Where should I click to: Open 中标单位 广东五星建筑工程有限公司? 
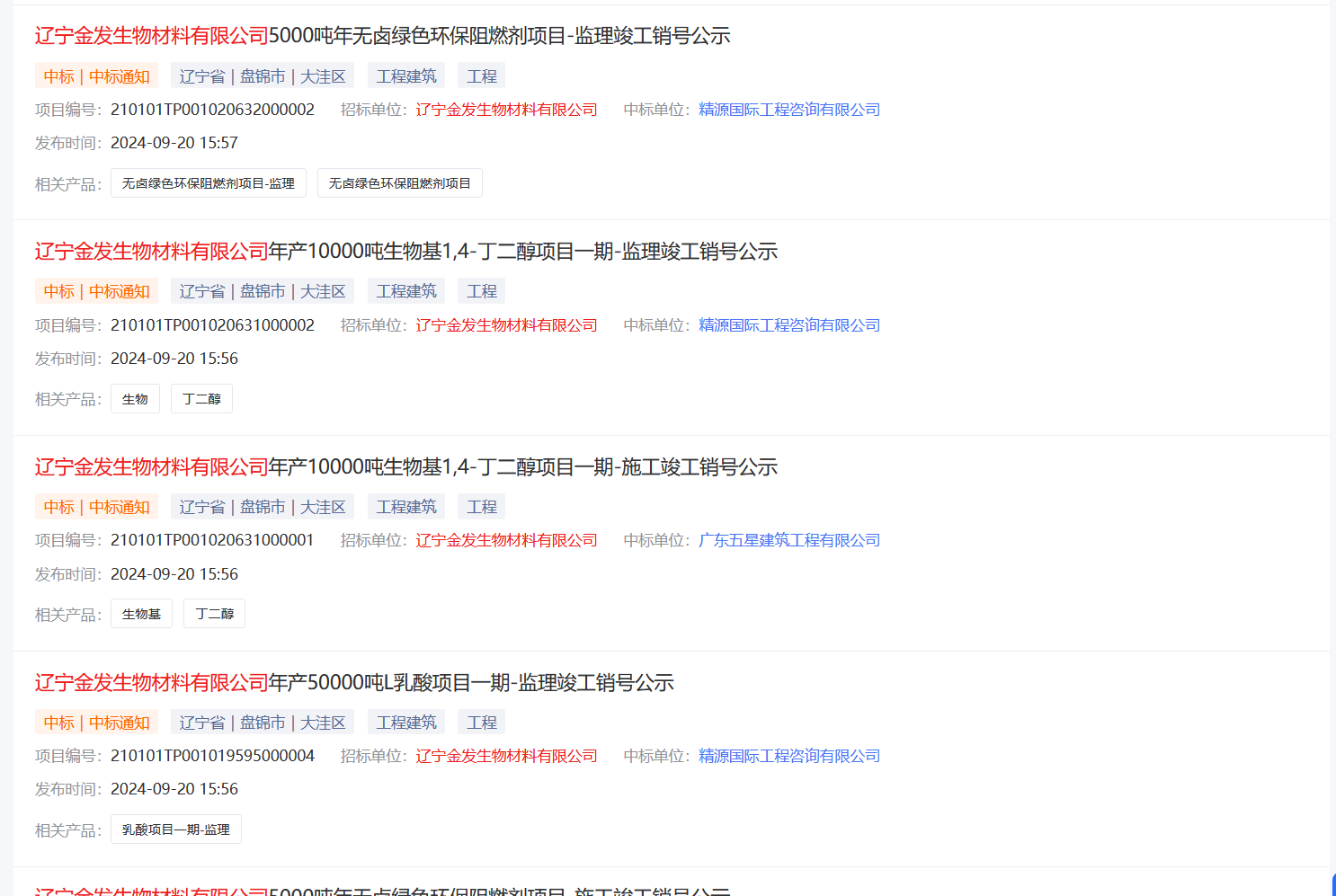(789, 540)
